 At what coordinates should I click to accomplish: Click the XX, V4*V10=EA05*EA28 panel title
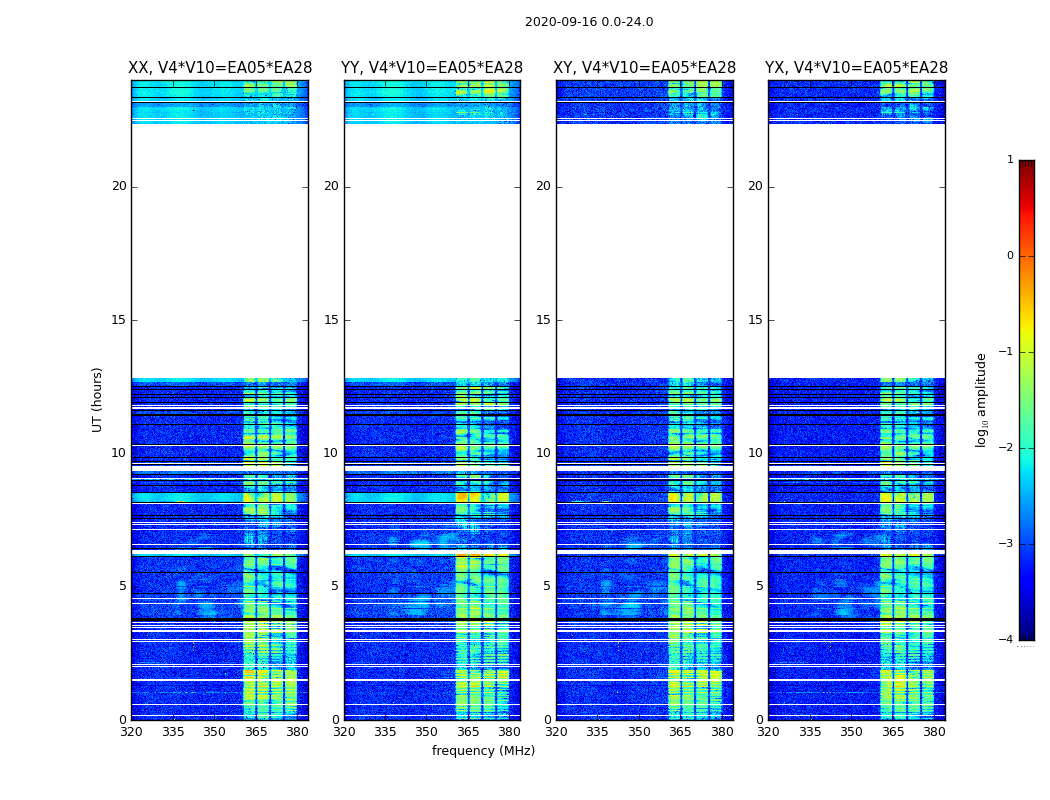pos(220,68)
